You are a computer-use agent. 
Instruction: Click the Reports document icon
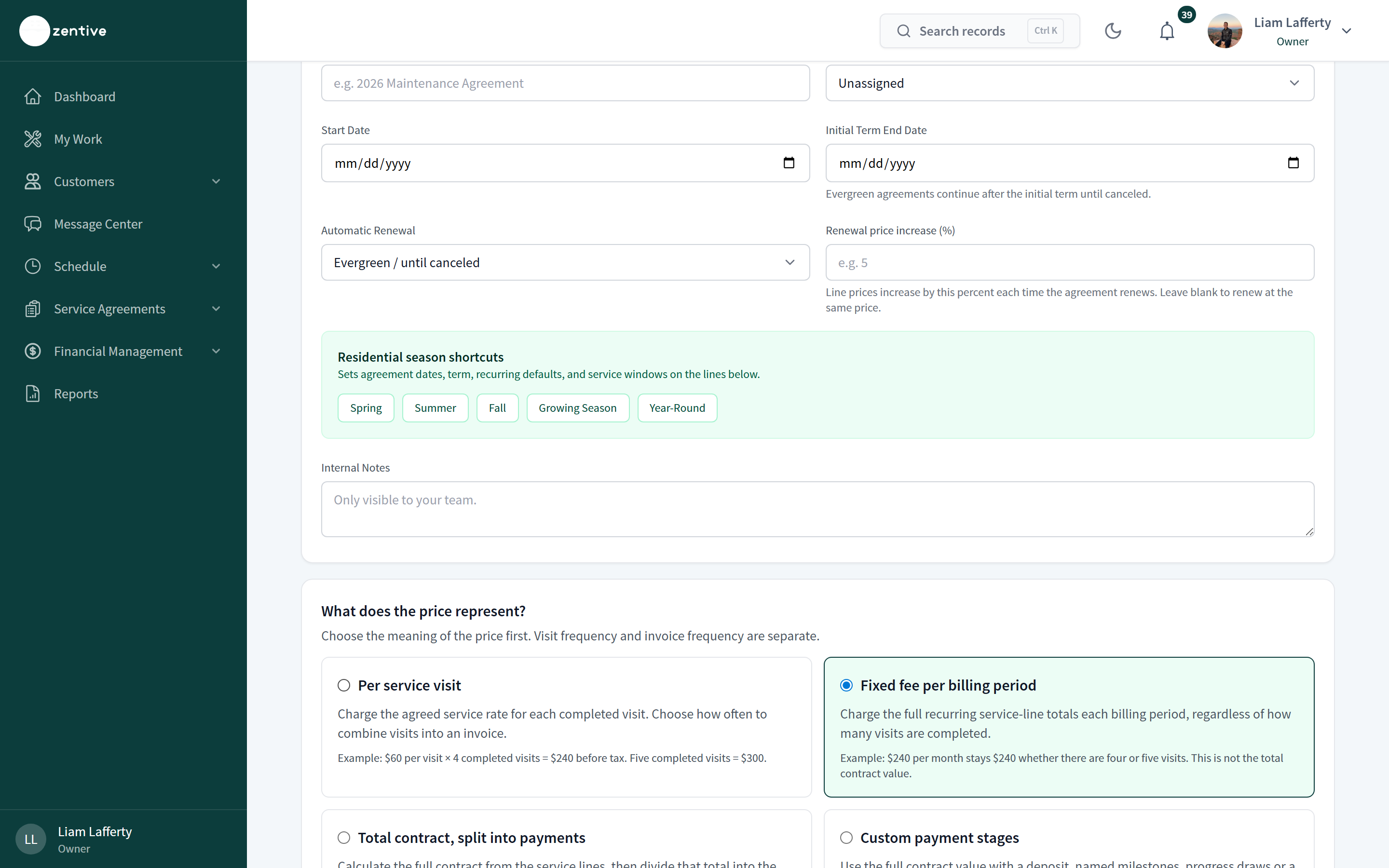point(33,394)
